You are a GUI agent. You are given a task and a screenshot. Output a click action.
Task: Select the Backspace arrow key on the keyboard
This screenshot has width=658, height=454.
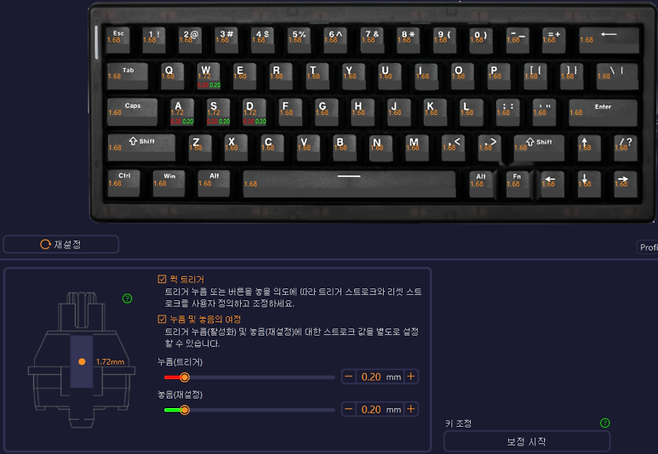click(609, 40)
